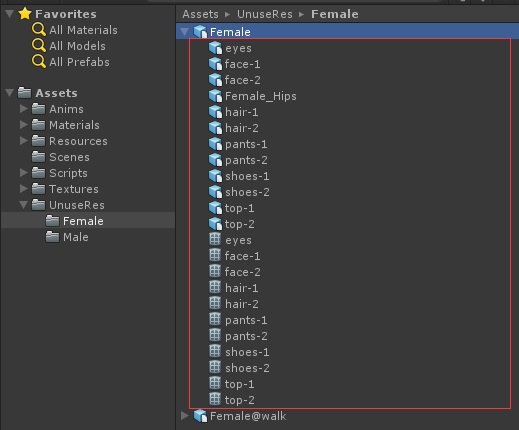The image size is (519, 430).
Task: Select All Prefabs in Favorites
Action: (79, 62)
